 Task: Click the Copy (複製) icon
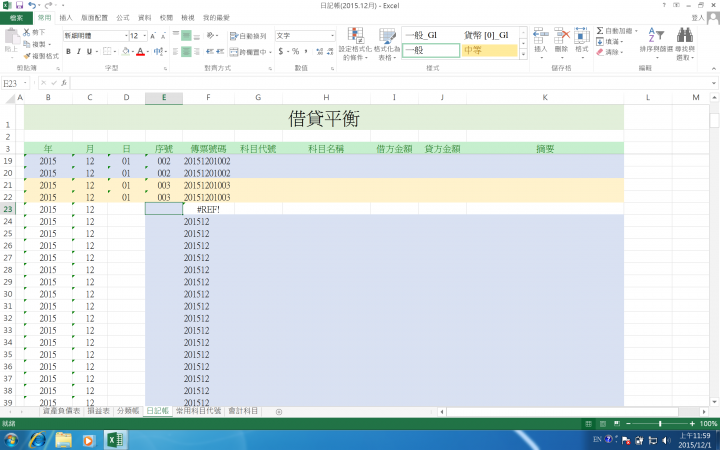click(x=27, y=44)
